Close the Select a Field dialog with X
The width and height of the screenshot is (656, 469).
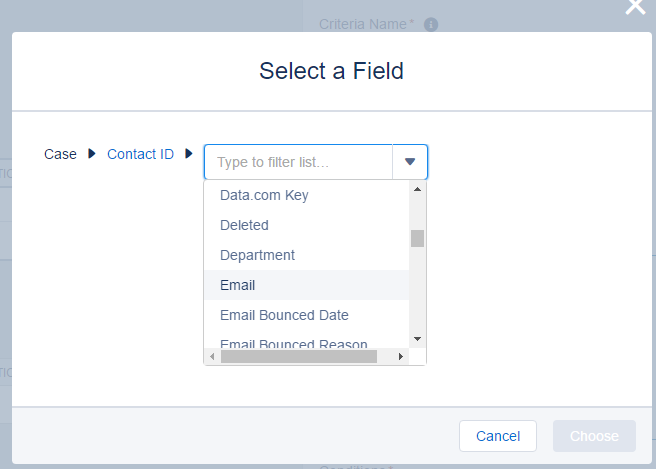(x=635, y=7)
